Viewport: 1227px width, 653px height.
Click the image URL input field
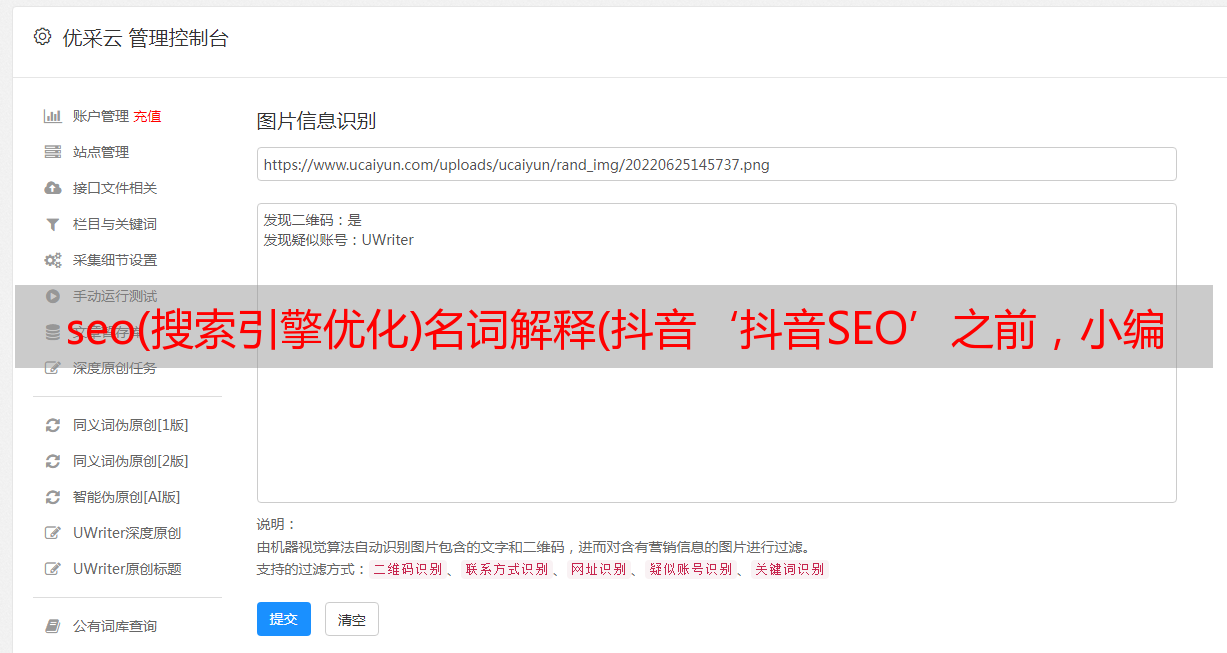point(716,164)
